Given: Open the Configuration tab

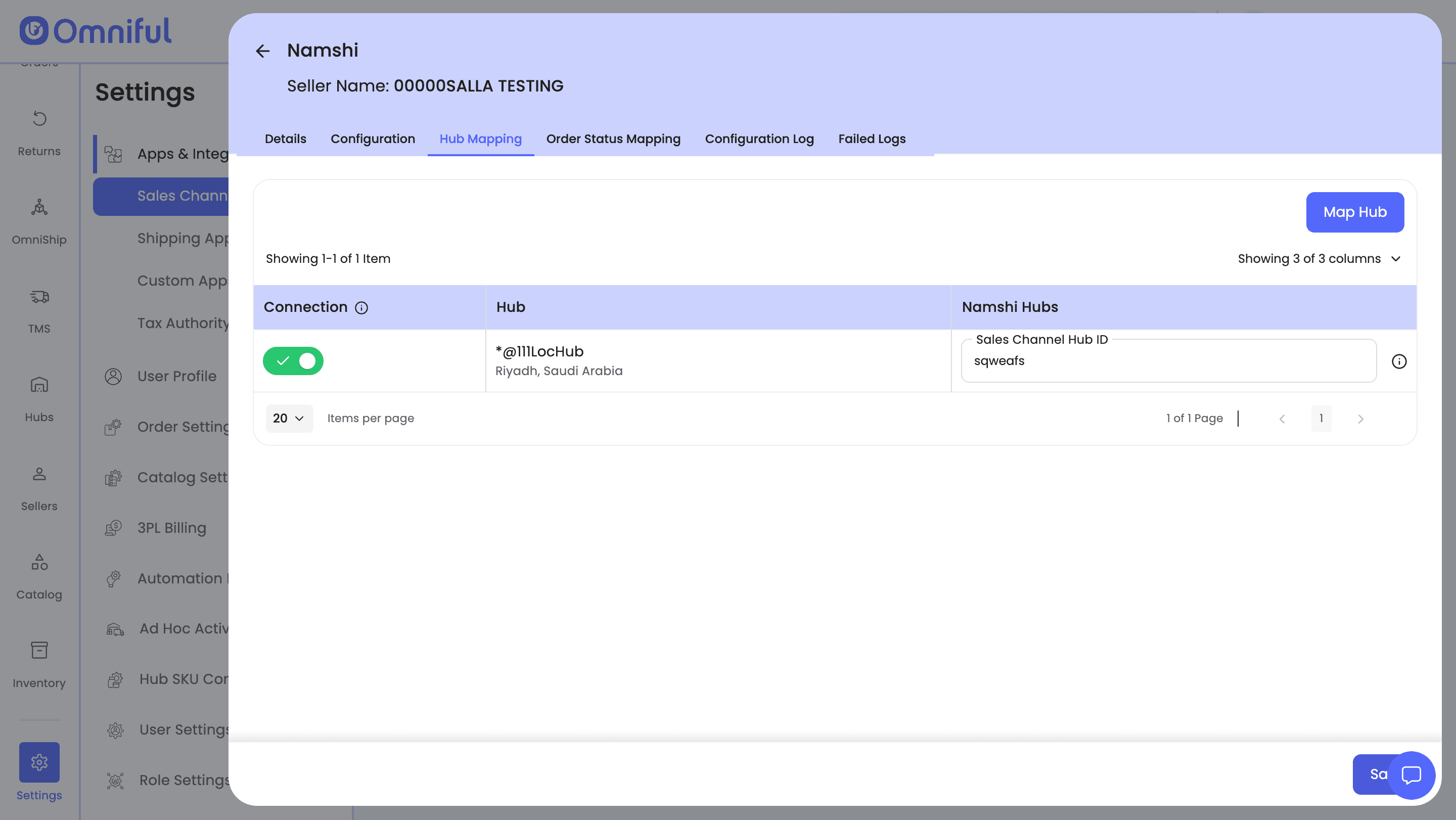Looking at the screenshot, I should (x=373, y=139).
